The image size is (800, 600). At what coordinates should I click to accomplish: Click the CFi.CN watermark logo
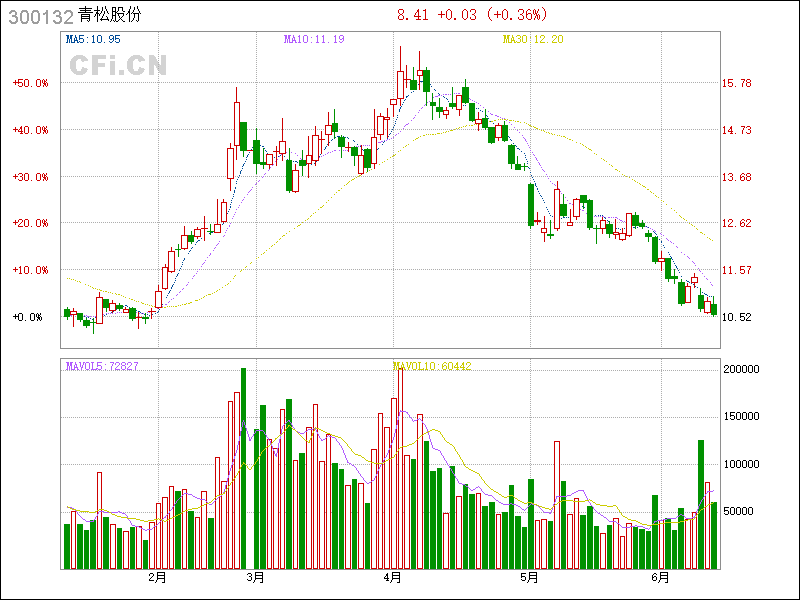(118, 66)
